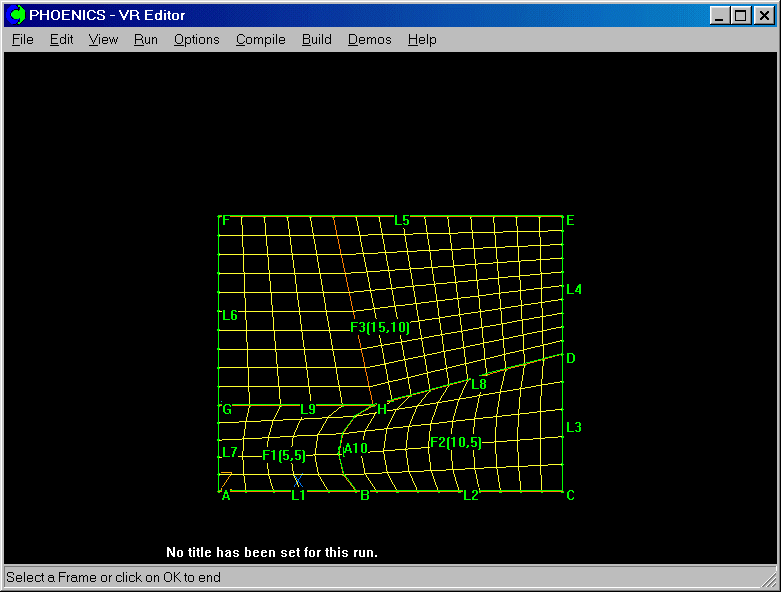
Task: Open the Compile menu
Action: pyautogui.click(x=260, y=40)
